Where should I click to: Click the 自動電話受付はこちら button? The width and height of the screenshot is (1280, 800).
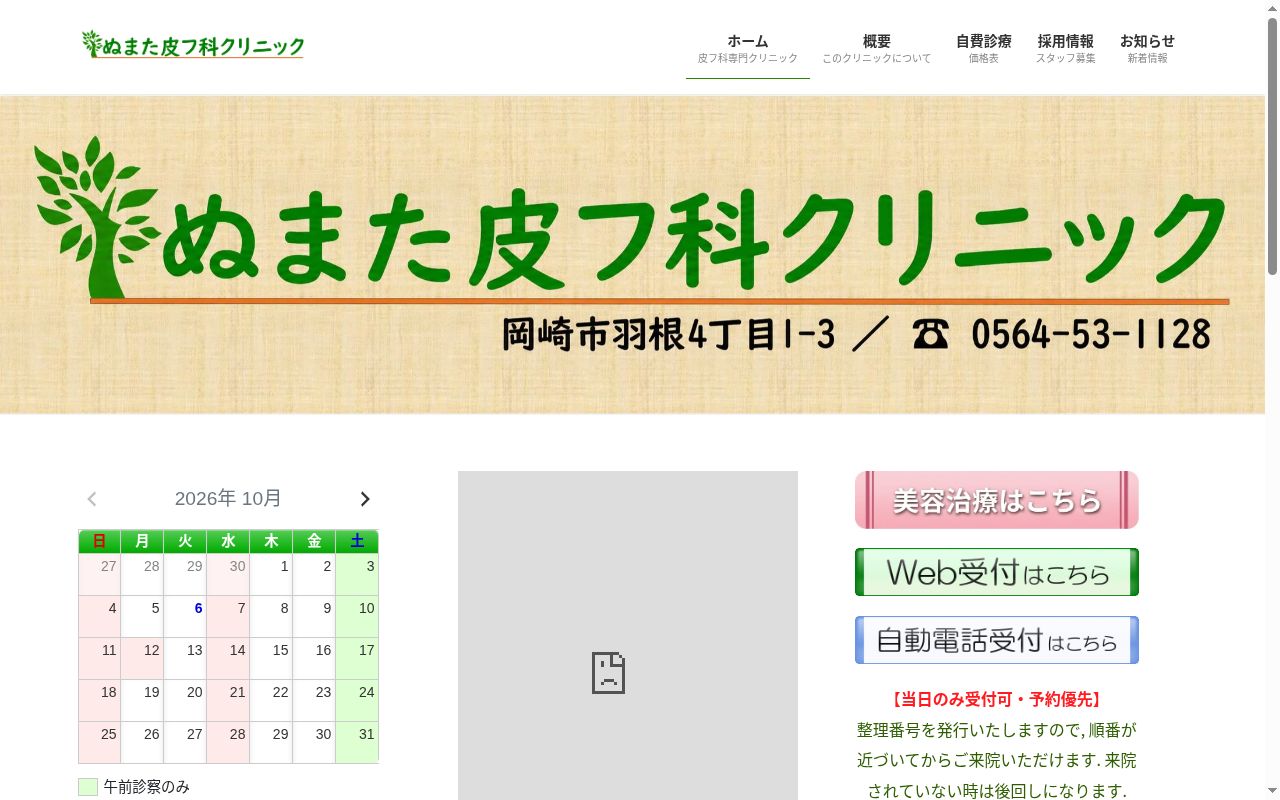[x=997, y=640]
